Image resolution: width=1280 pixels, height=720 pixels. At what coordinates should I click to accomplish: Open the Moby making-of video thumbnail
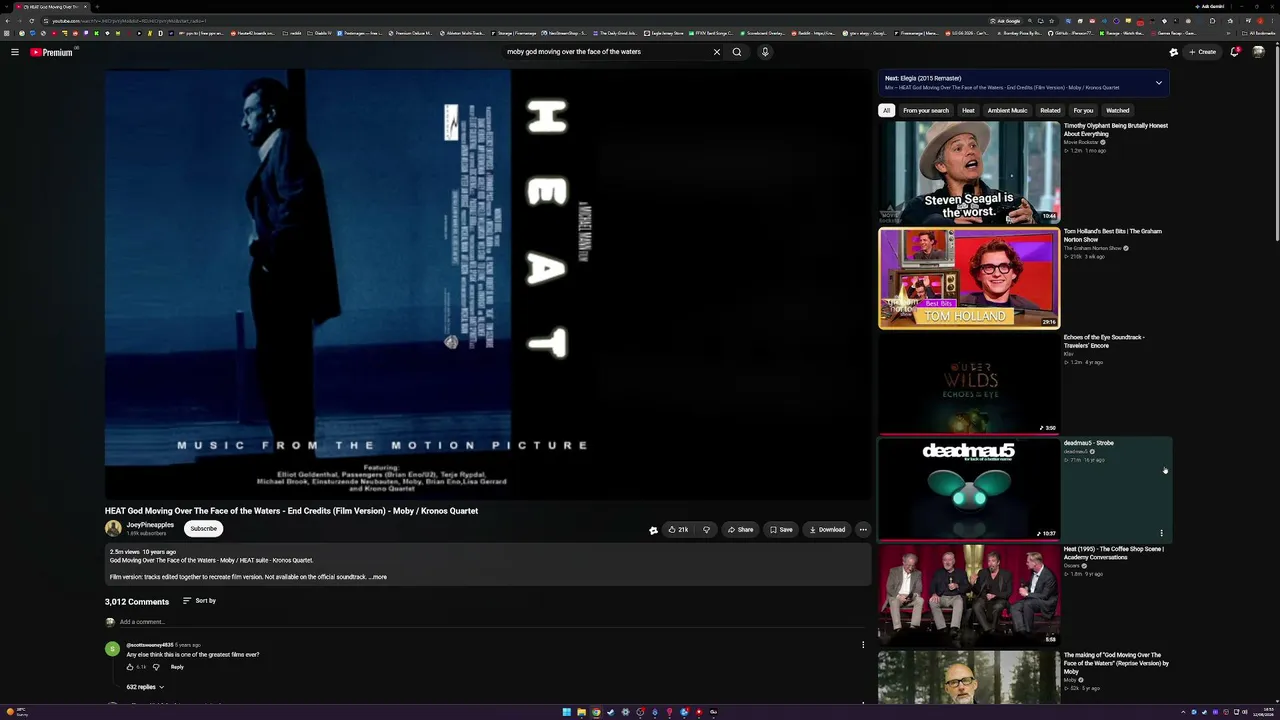click(969, 678)
